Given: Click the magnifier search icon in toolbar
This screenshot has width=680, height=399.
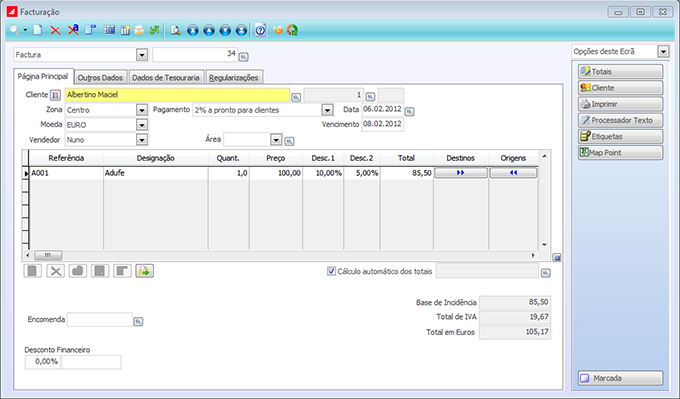Looking at the screenshot, I should [x=15, y=30].
